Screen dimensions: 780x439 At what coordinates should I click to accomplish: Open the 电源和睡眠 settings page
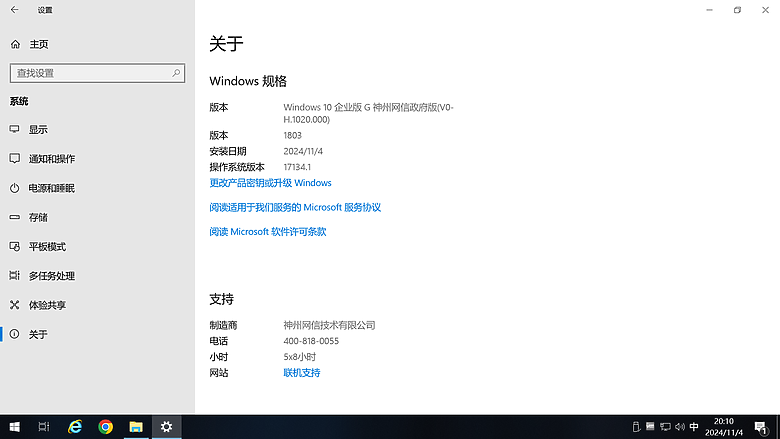click(x=98, y=188)
